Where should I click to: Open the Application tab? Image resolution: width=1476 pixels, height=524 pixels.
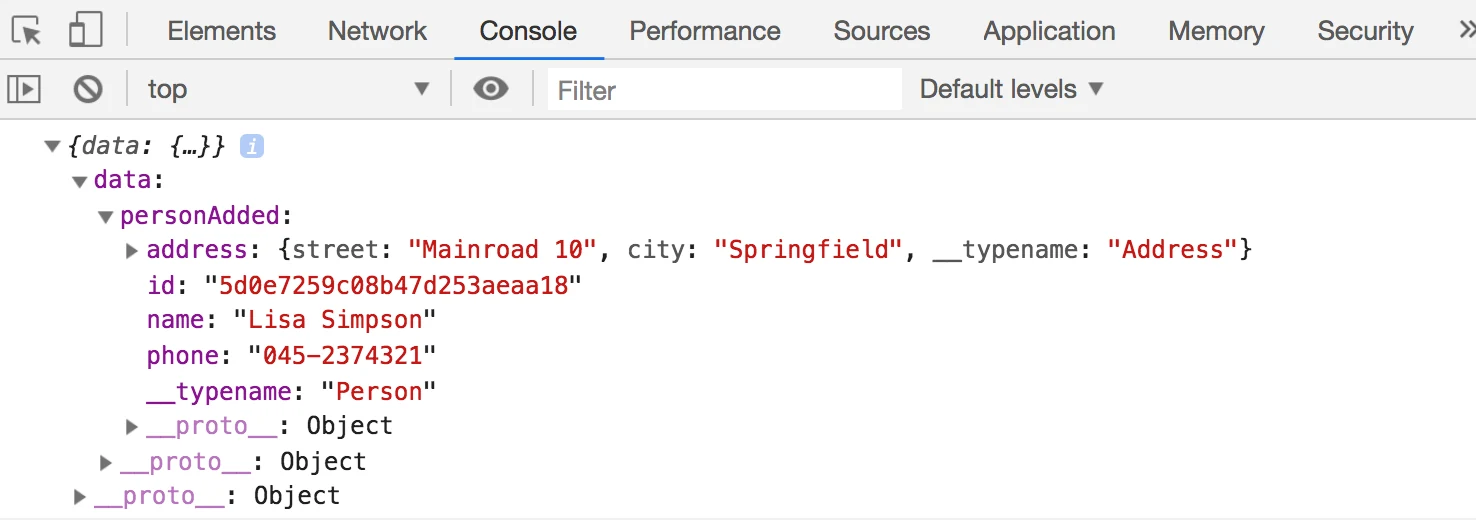pos(1049,31)
